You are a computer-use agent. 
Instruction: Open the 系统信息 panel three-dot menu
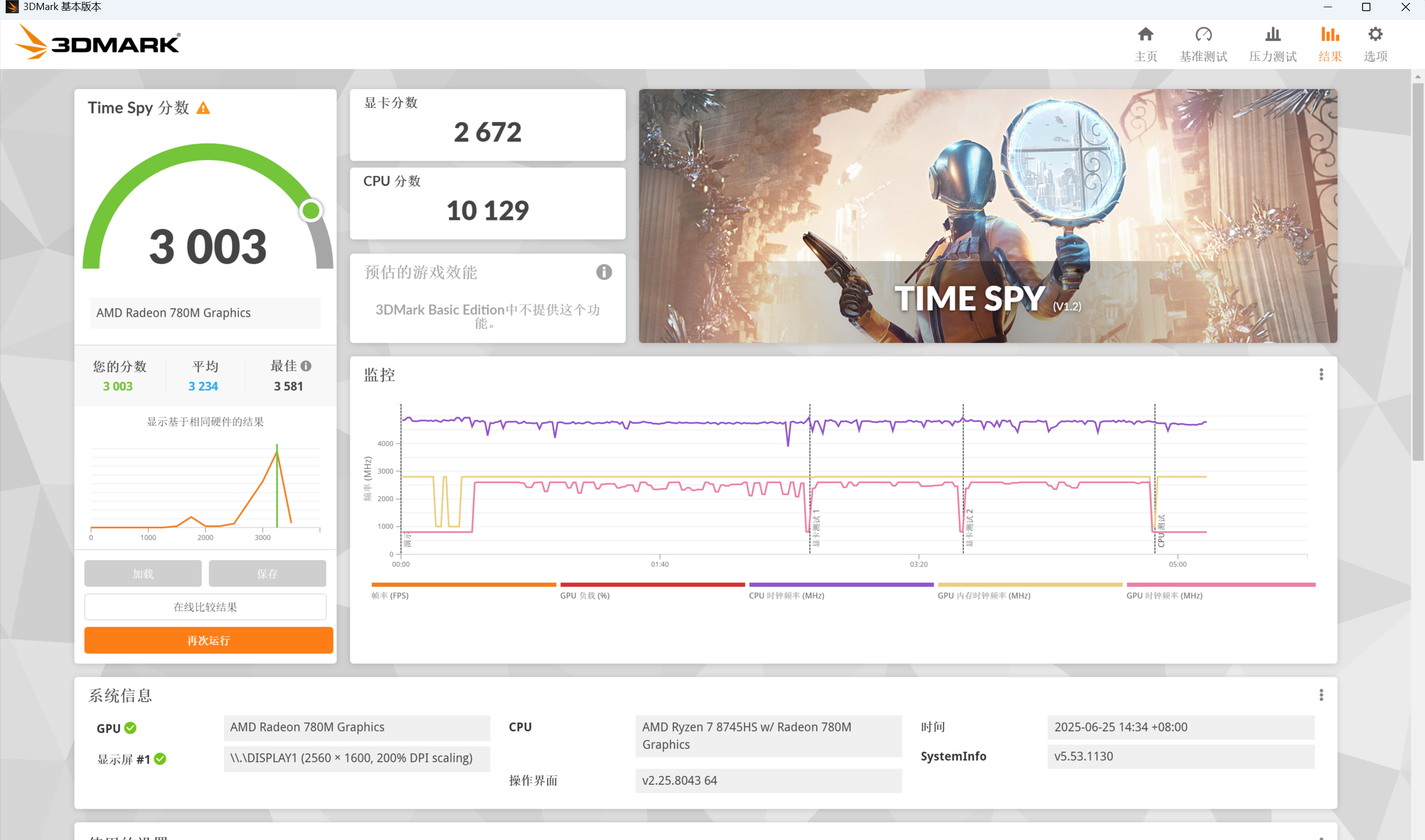click(x=1321, y=695)
